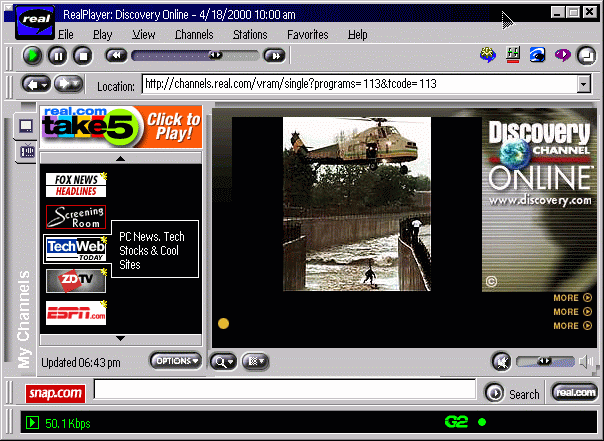This screenshot has width=604, height=441.
Task: Click the fast forward button
Action: (274, 55)
